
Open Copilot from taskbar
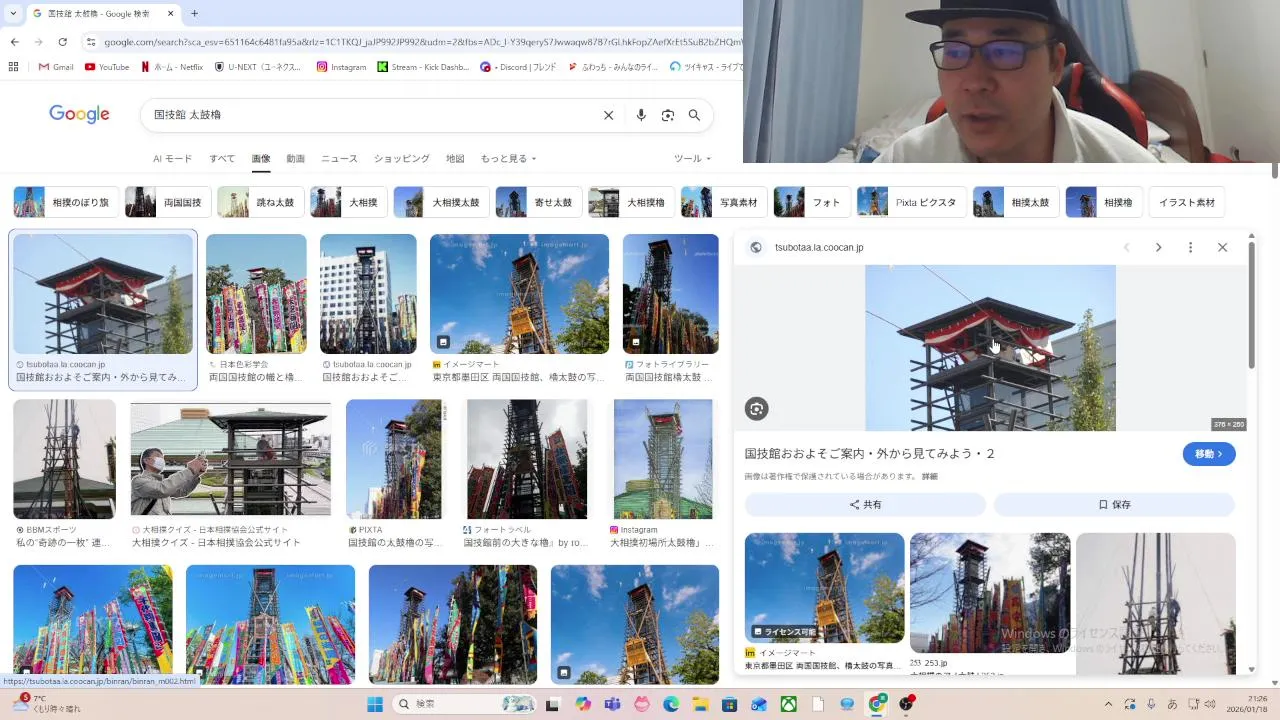(583, 704)
